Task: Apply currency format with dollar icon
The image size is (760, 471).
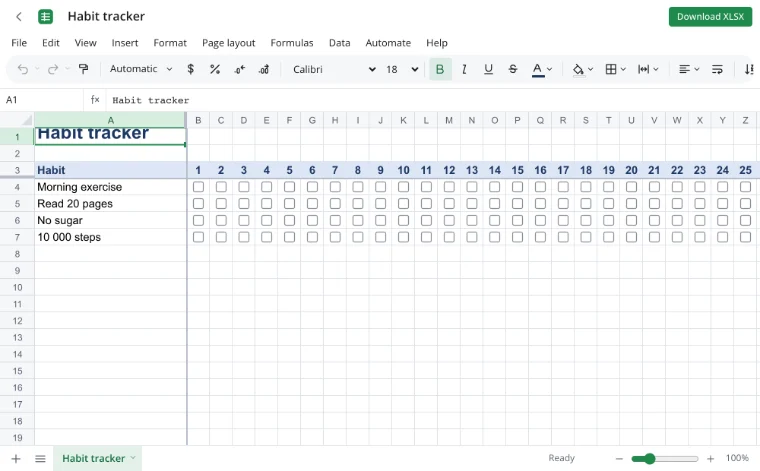Action: click(190, 69)
